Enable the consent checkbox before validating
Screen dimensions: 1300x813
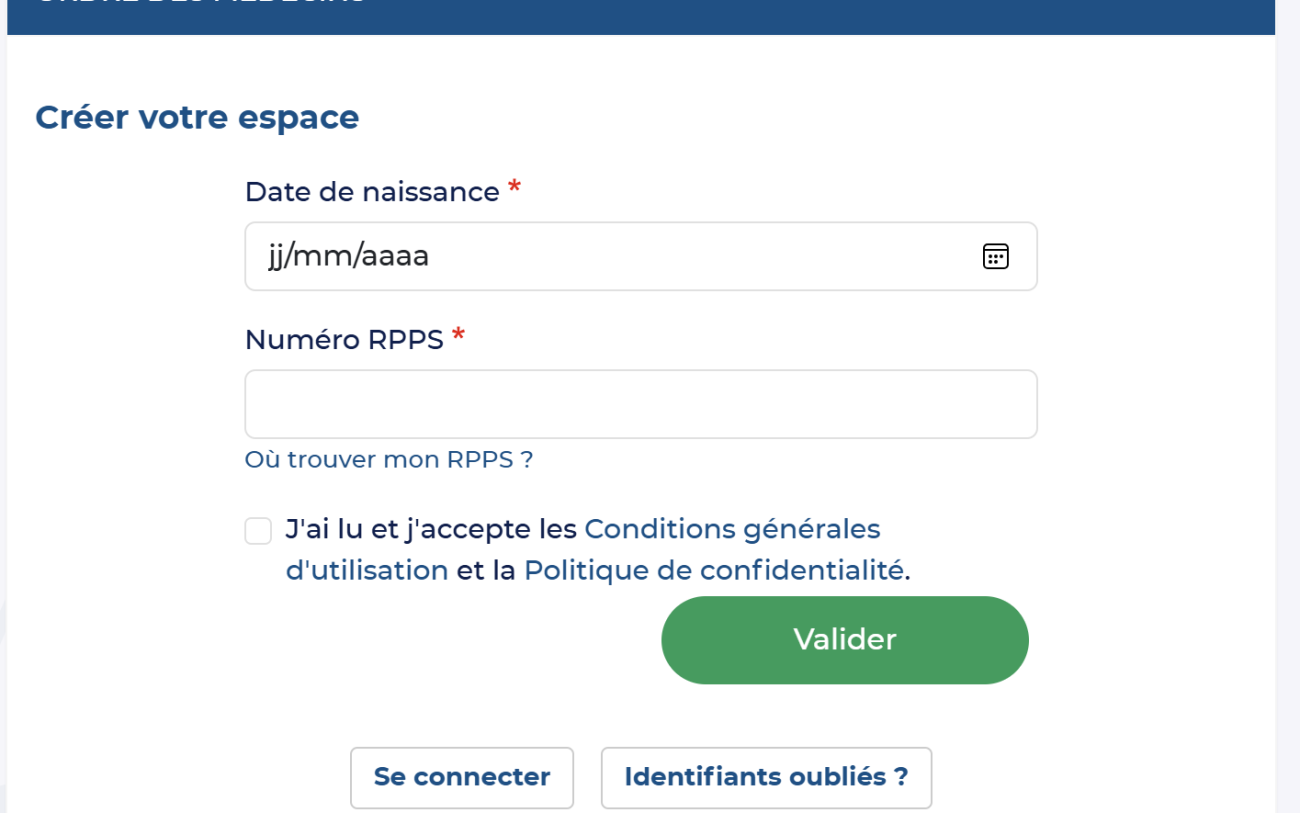point(258,530)
